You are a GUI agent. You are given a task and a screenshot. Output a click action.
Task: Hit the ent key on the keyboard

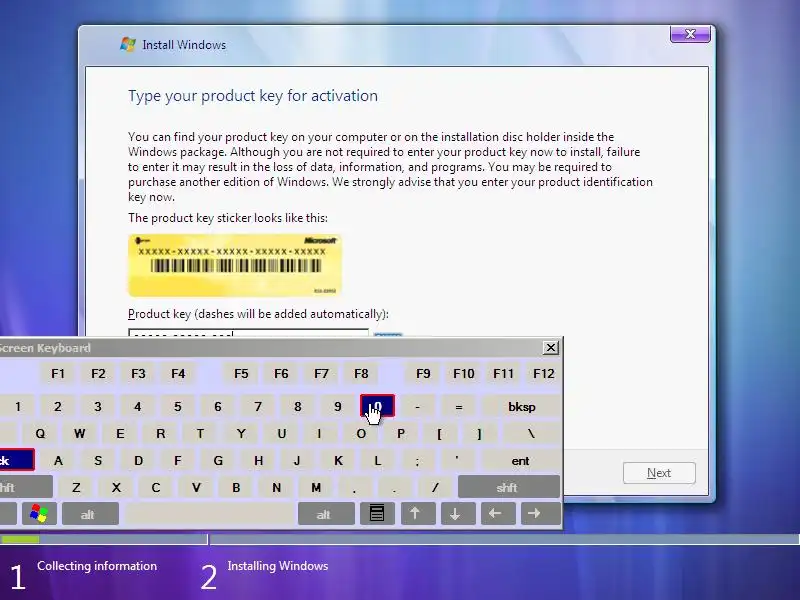point(520,461)
